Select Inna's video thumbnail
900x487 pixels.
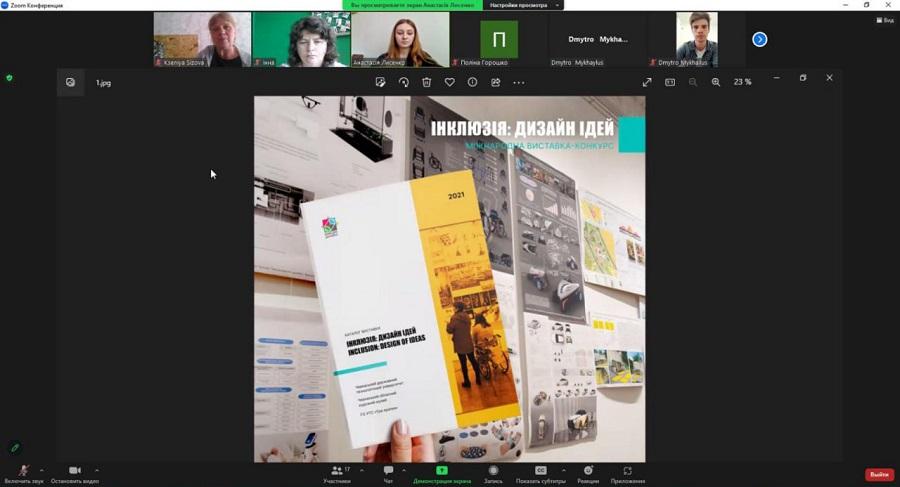[301, 40]
